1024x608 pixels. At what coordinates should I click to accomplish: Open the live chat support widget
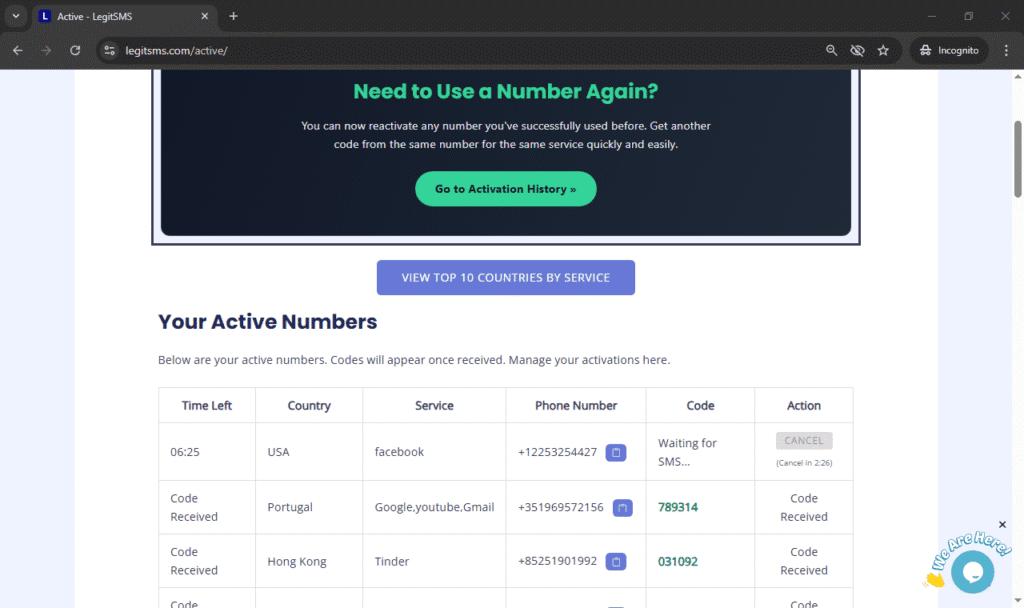[972, 571]
